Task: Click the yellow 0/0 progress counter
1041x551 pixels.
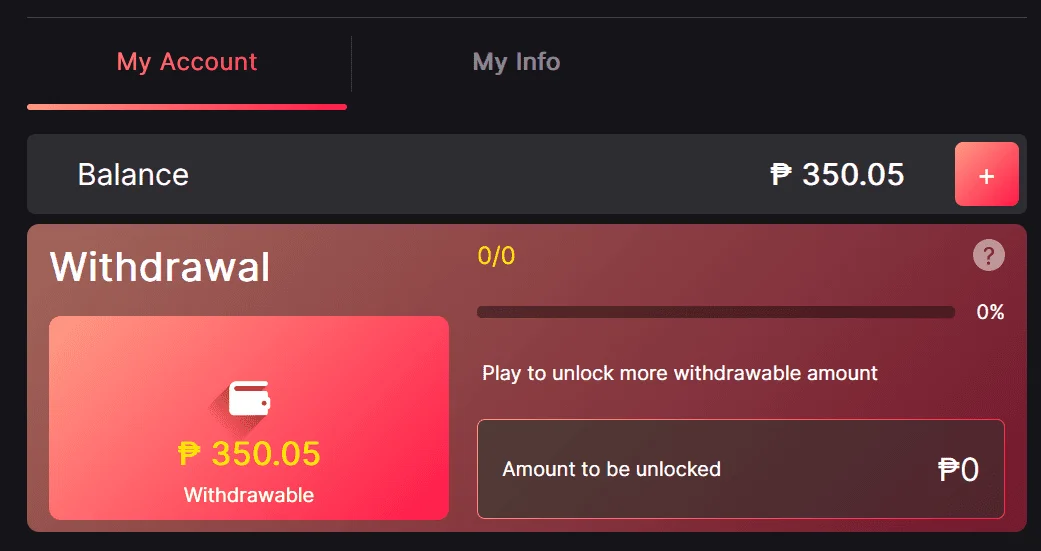Action: (496, 256)
